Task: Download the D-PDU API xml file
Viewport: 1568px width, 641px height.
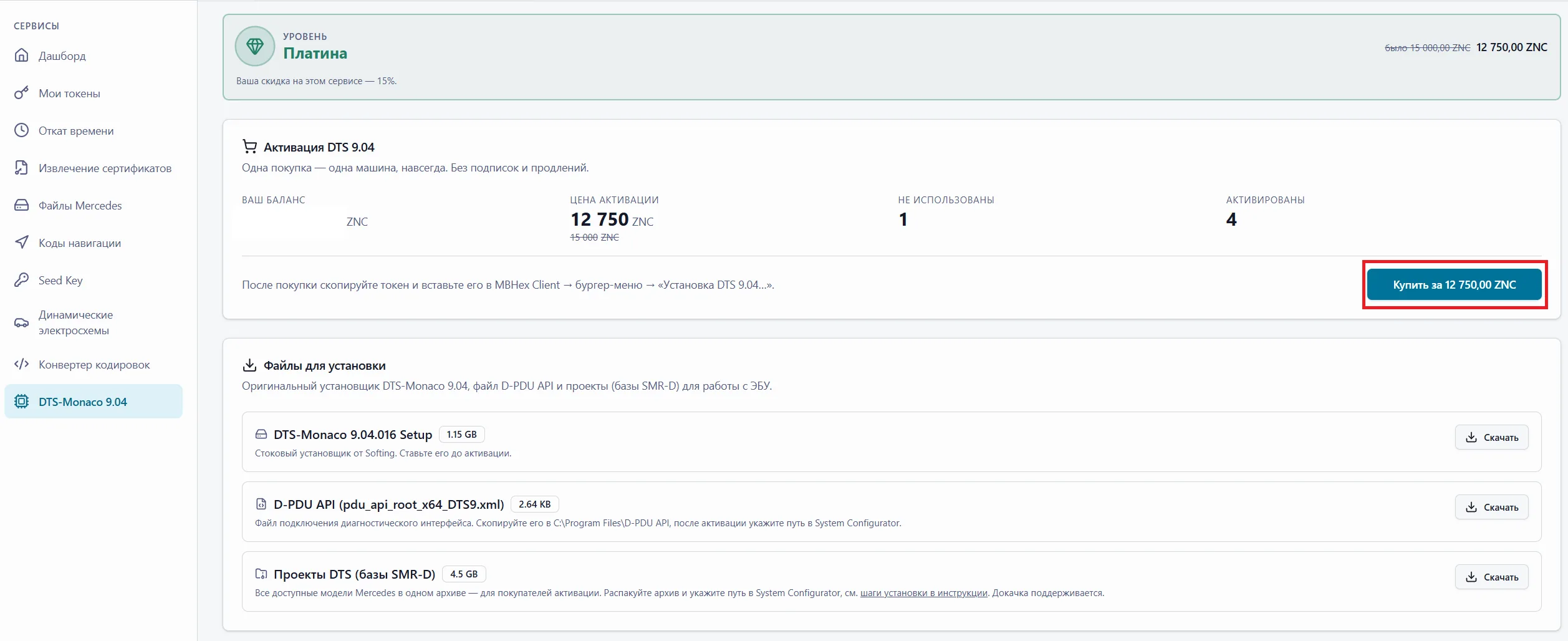Action: click(x=1491, y=507)
